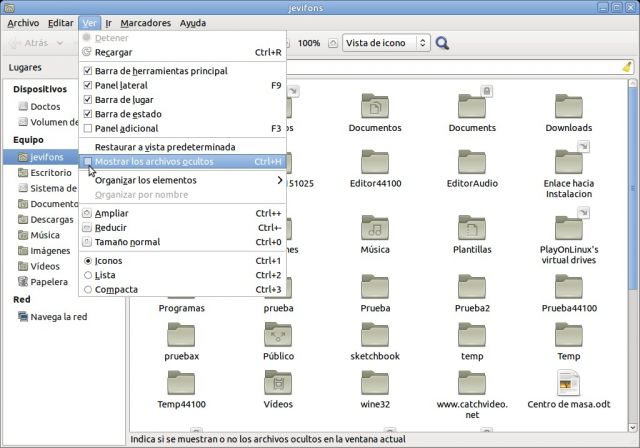The image size is (640, 448).
Task: Open the sketchbook folder
Action: [374, 335]
